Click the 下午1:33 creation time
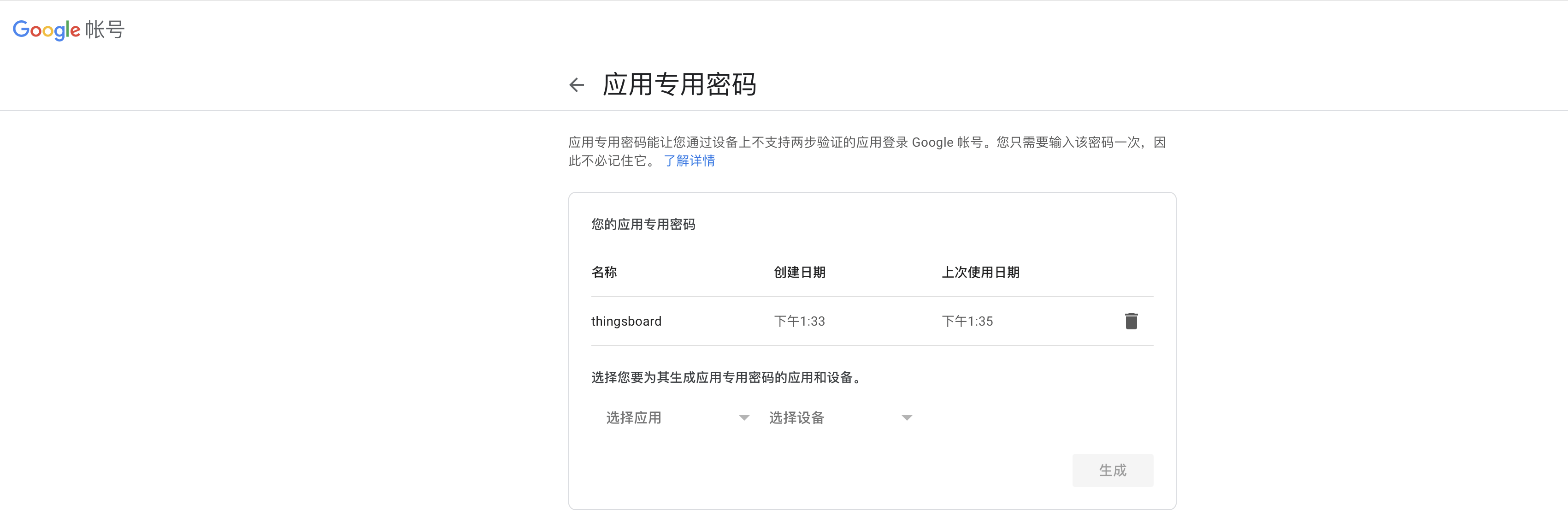Screen dimensions: 1568x512 [799, 321]
